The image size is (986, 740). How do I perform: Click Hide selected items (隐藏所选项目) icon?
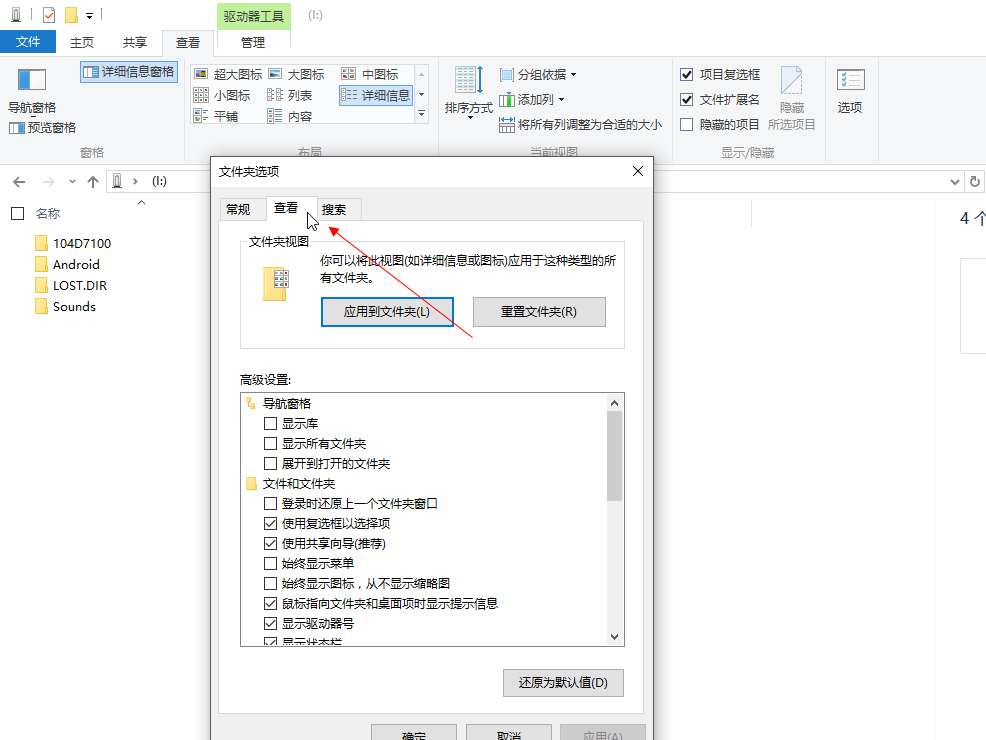[x=791, y=98]
